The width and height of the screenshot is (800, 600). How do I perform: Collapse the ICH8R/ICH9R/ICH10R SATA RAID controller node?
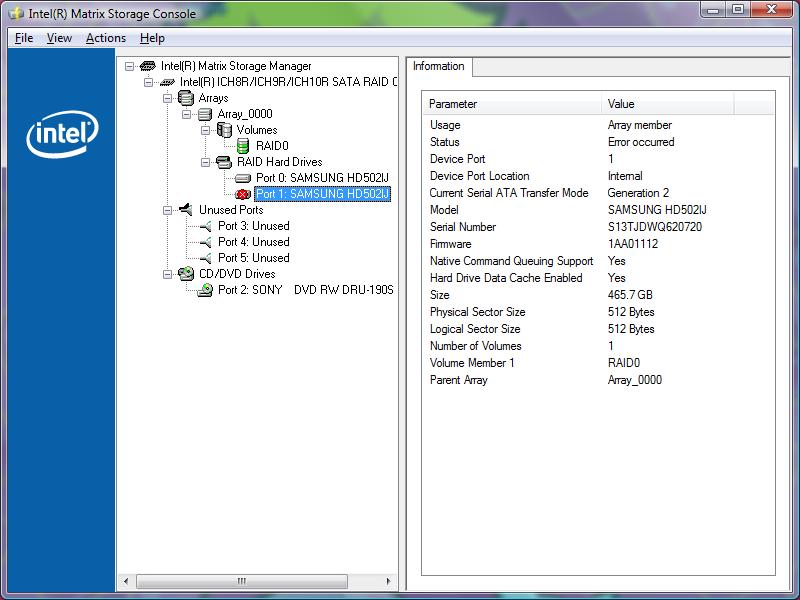(148, 82)
